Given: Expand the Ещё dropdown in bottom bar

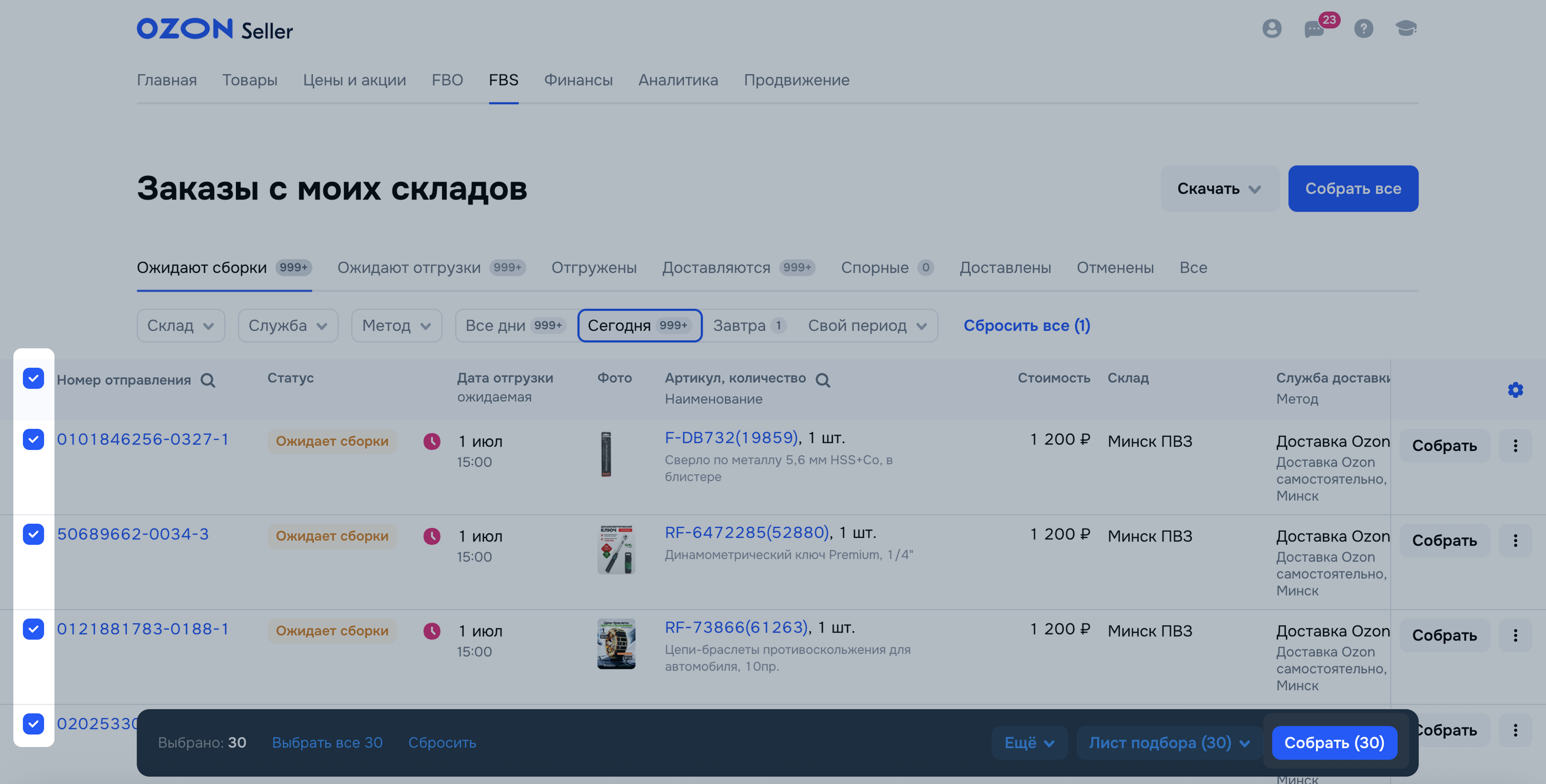Looking at the screenshot, I should pos(1029,743).
